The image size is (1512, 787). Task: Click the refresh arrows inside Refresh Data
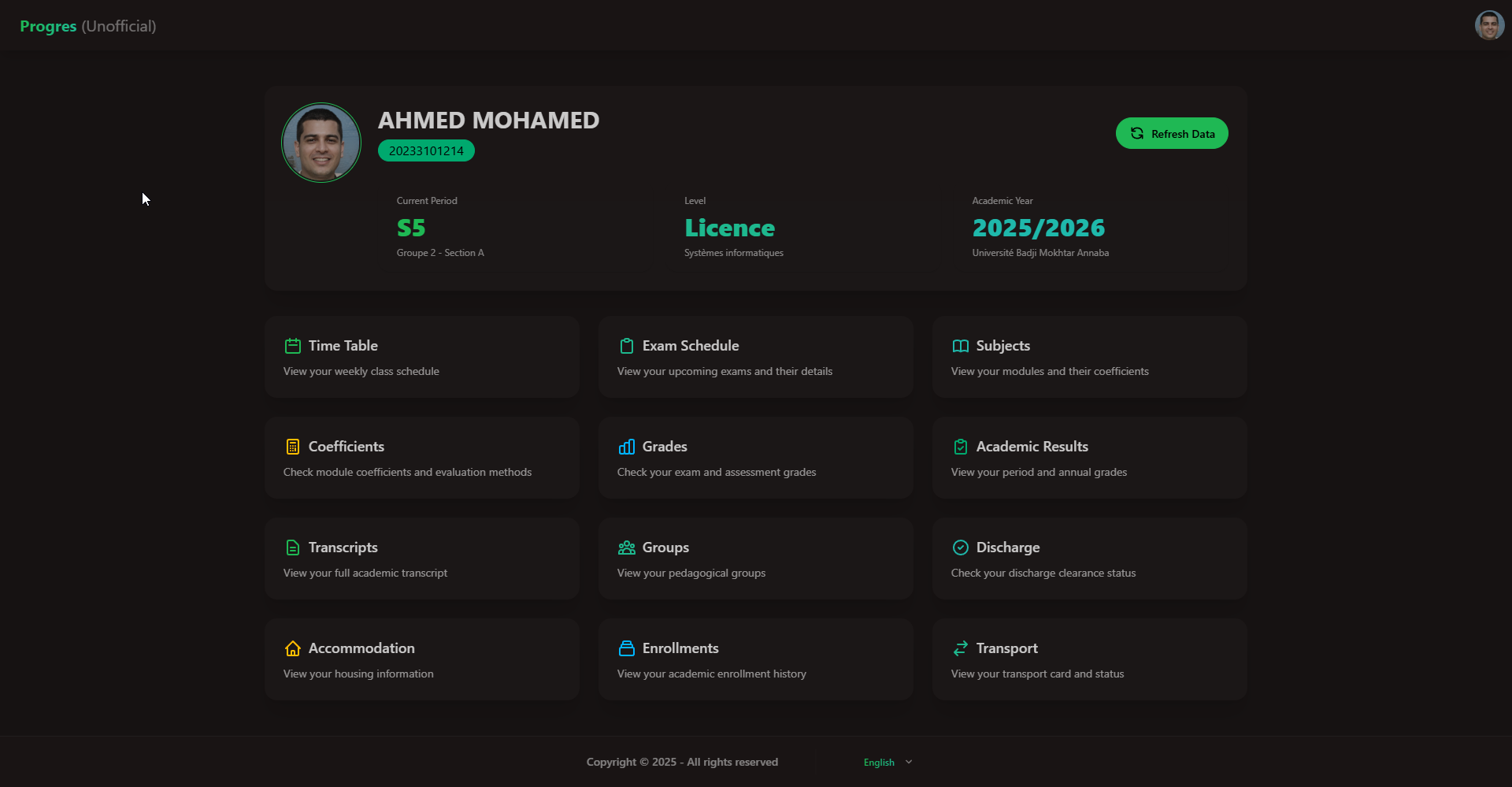pyautogui.click(x=1136, y=132)
